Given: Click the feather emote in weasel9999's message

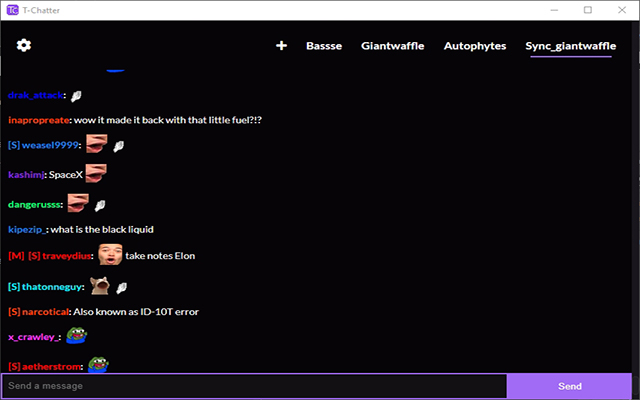Looking at the screenshot, I should pyautogui.click(x=118, y=147).
